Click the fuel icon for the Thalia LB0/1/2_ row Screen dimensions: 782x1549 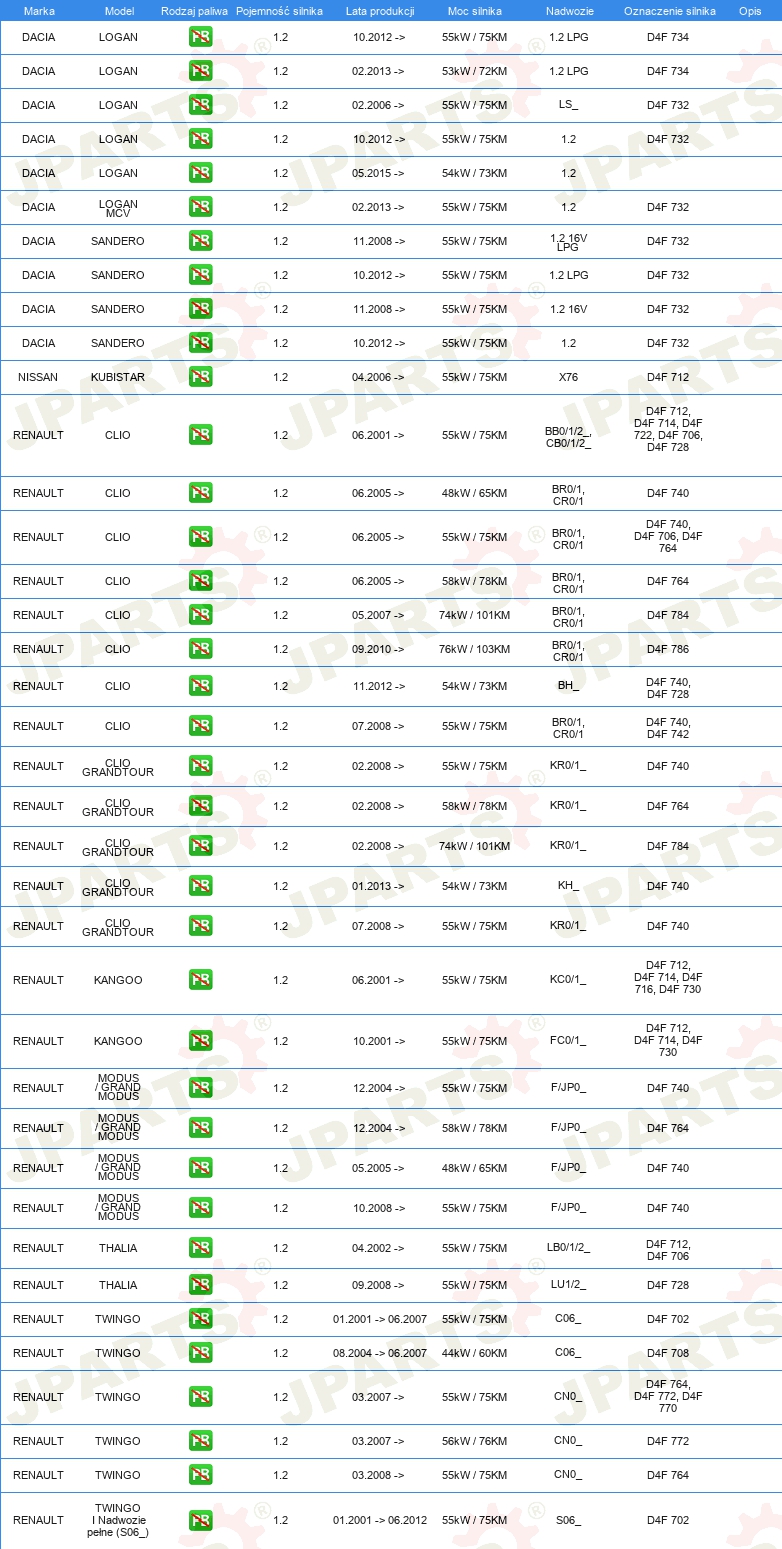pos(200,1248)
